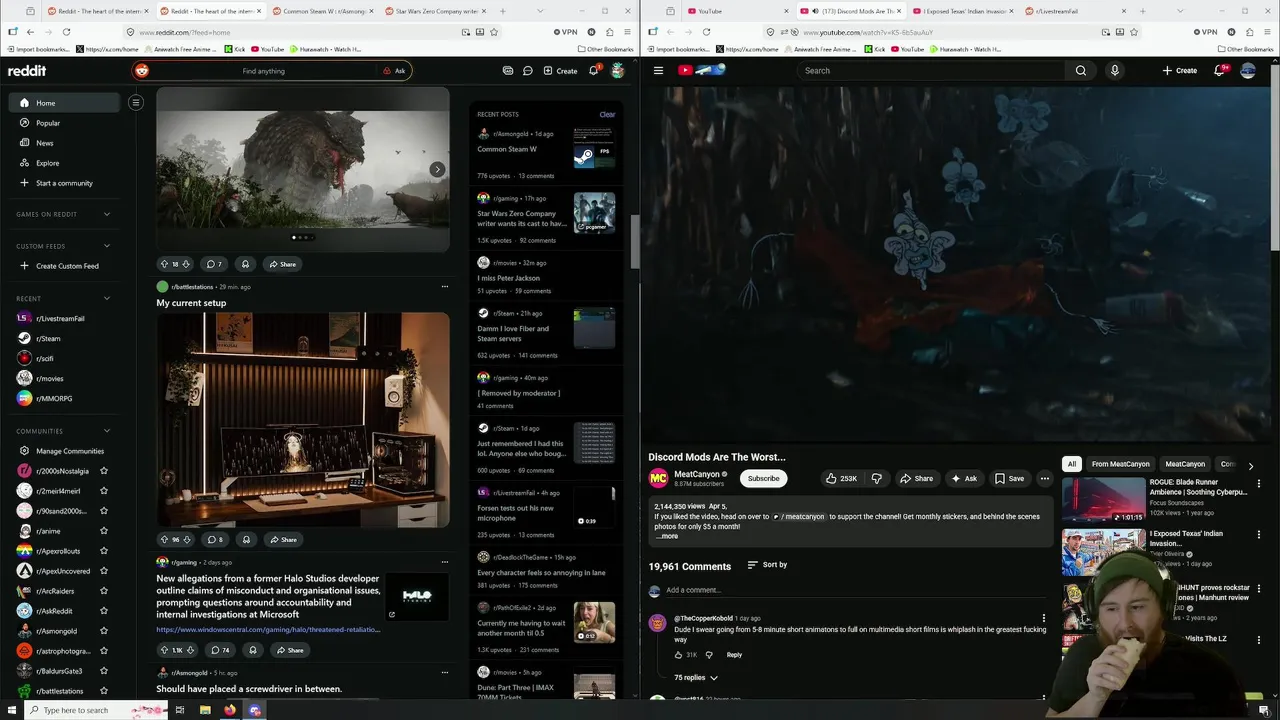Favorite r/anime community star
Viewport: 1280px width, 720px height.
point(104,531)
